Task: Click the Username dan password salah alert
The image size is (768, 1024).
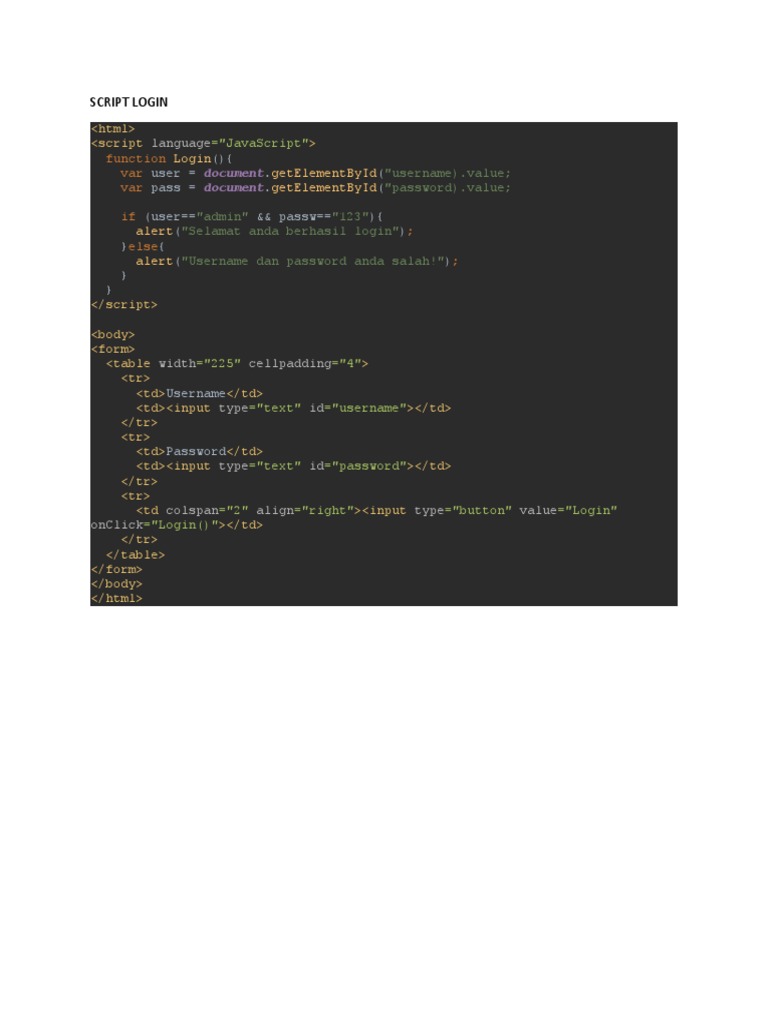Action: pyautogui.click(x=297, y=261)
